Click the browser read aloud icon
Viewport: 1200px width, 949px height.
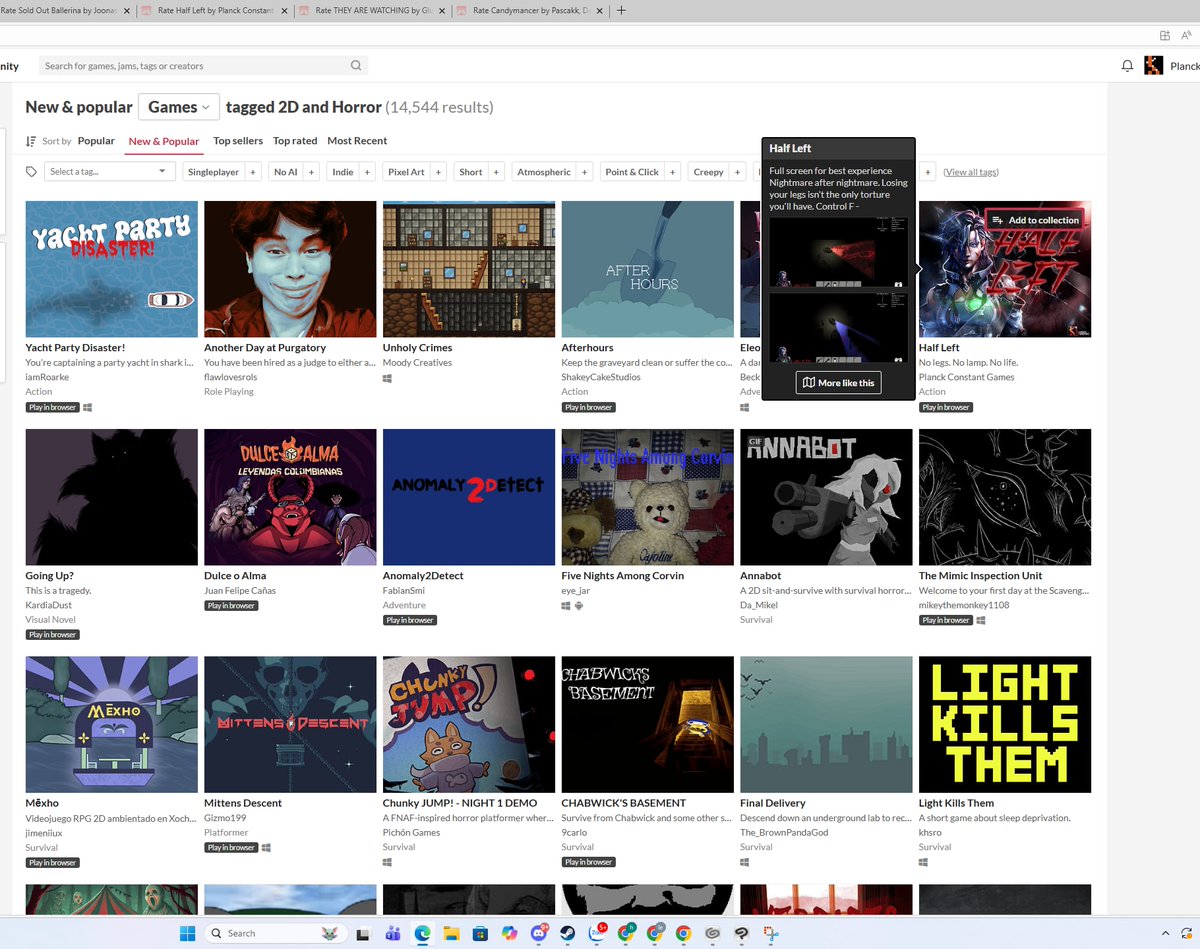coord(1187,34)
